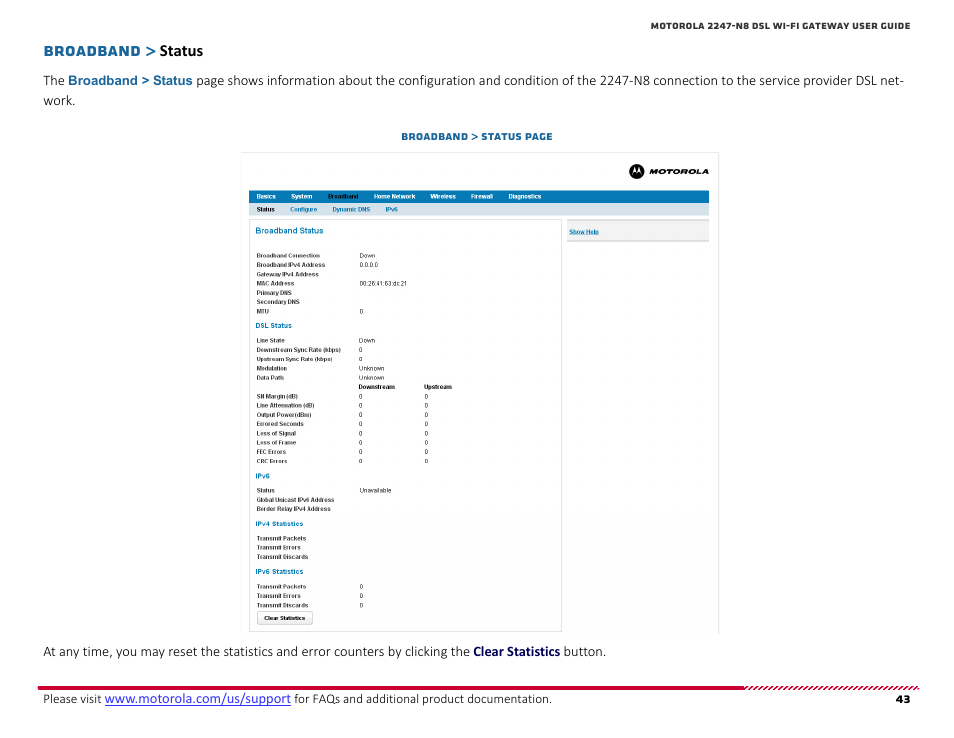Open the Home Network tab
The height and width of the screenshot is (738, 954).
pyautogui.click(x=394, y=197)
